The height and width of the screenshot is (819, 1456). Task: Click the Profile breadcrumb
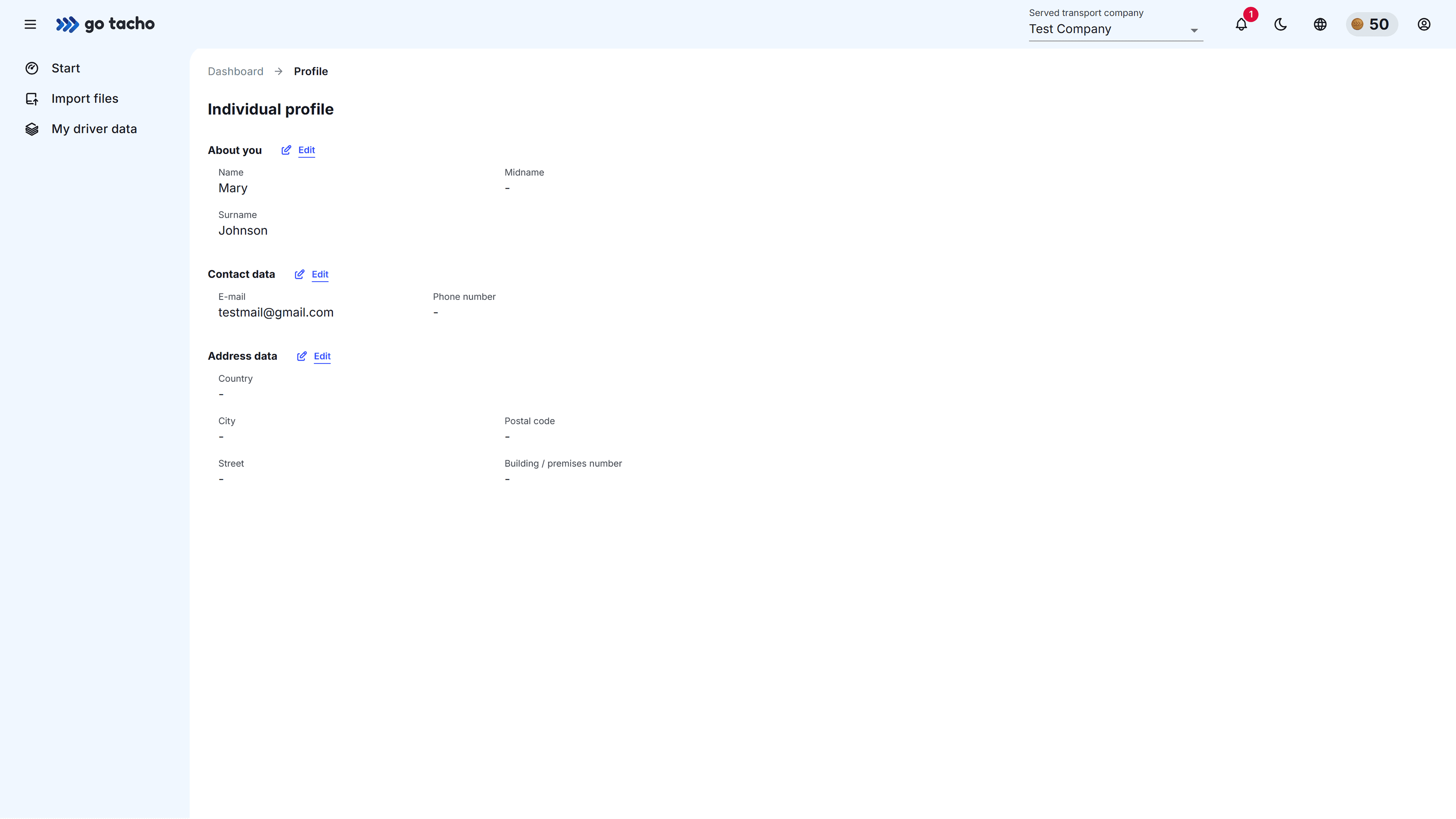(x=311, y=71)
